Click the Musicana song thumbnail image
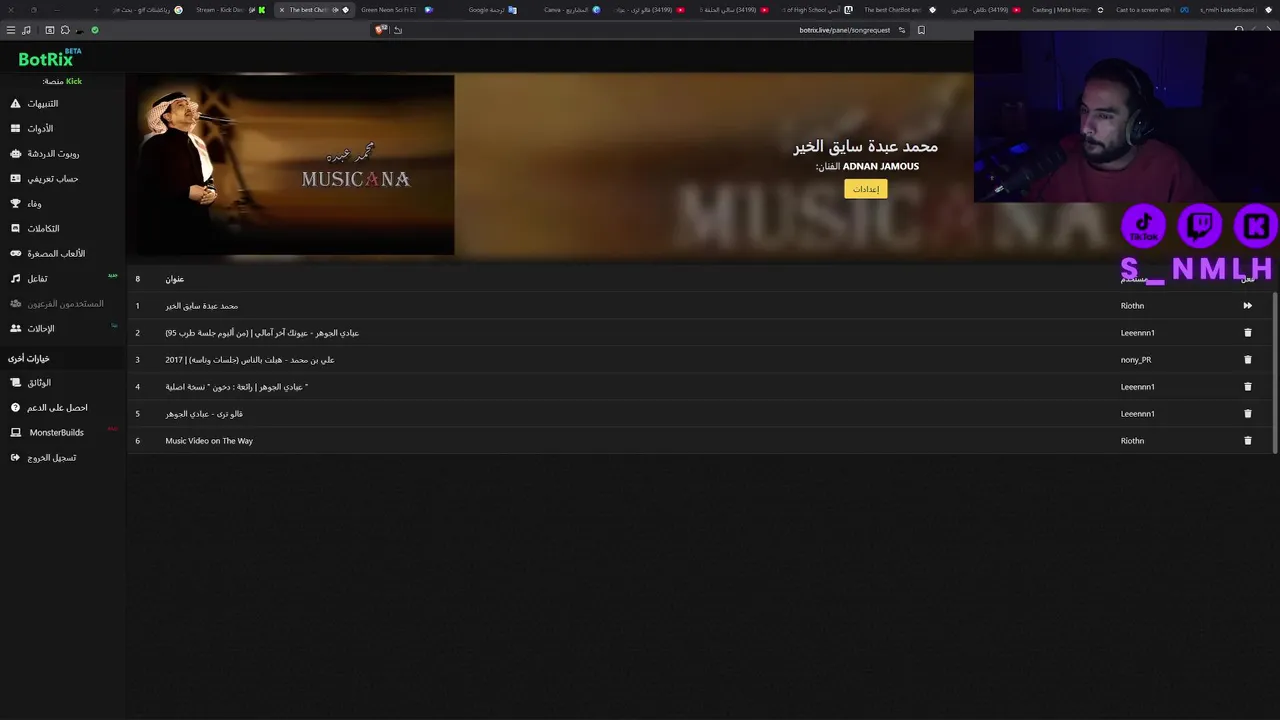Screen dimensions: 1280x720 (x=295, y=165)
